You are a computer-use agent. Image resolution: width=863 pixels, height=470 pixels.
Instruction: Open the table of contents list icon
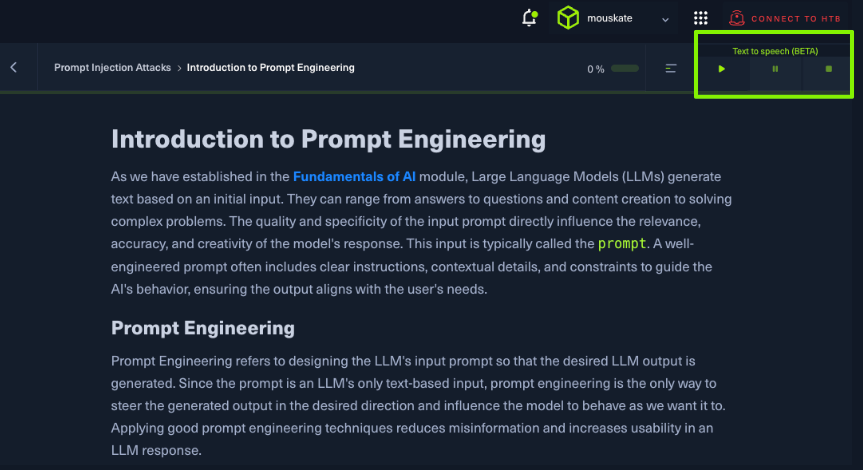pyautogui.click(x=671, y=68)
